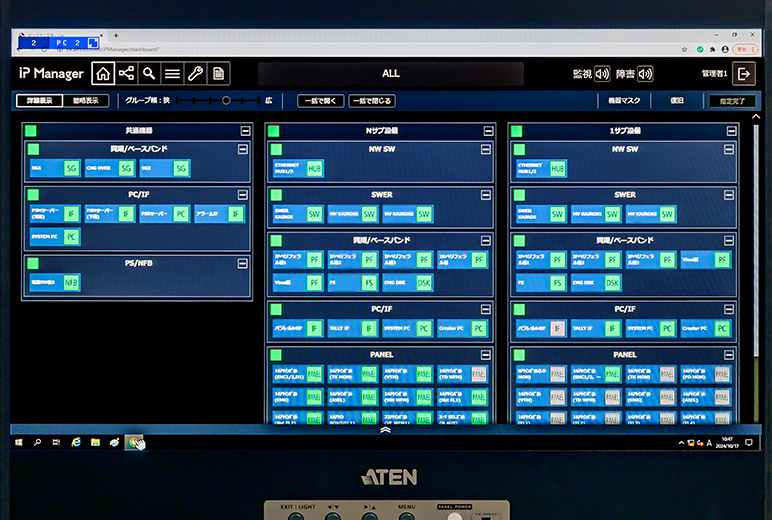Click the 一括で開く button
This screenshot has width=772, height=520.
[320, 101]
